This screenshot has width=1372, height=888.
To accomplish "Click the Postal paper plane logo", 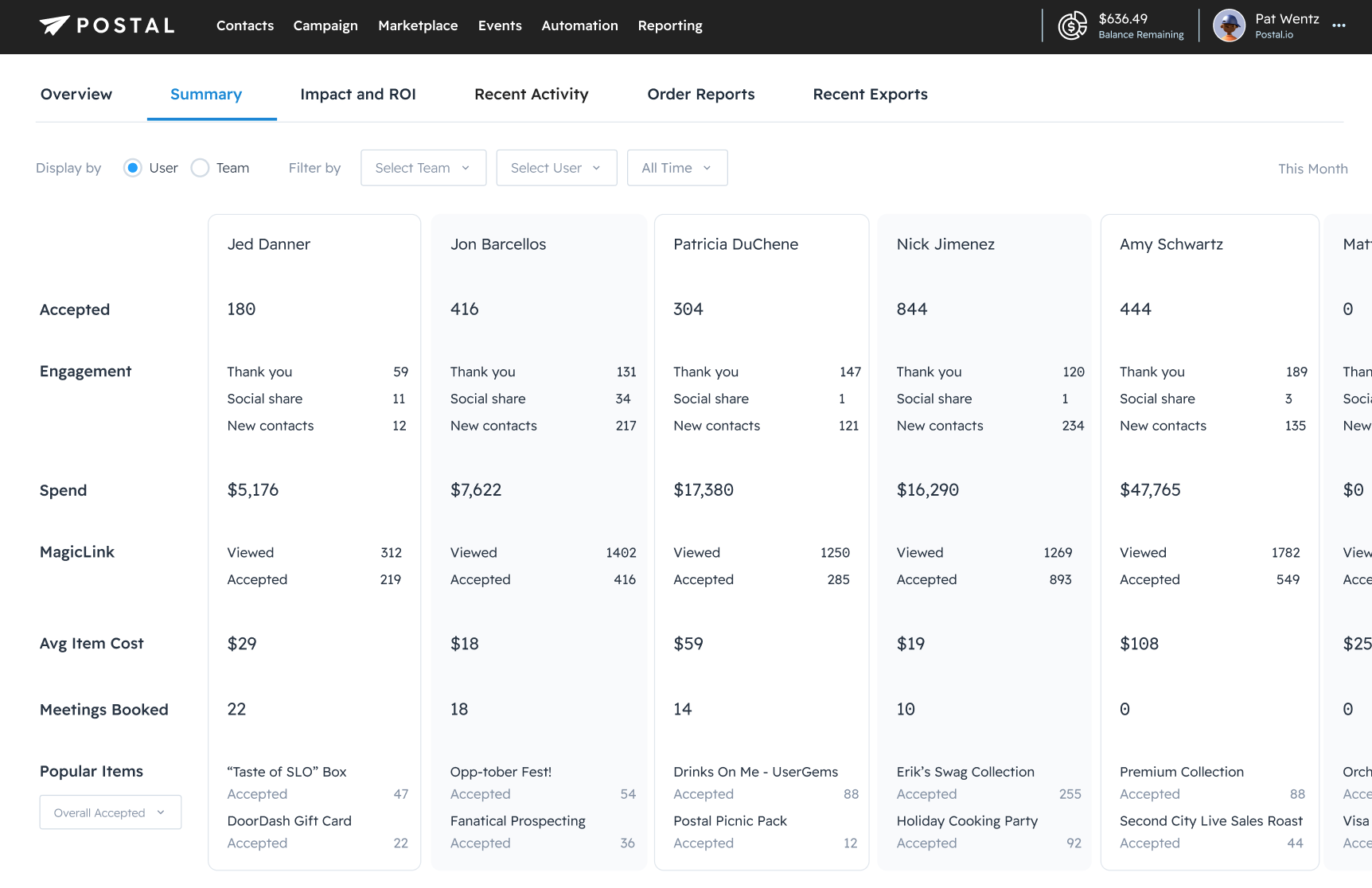I will (55, 25).
